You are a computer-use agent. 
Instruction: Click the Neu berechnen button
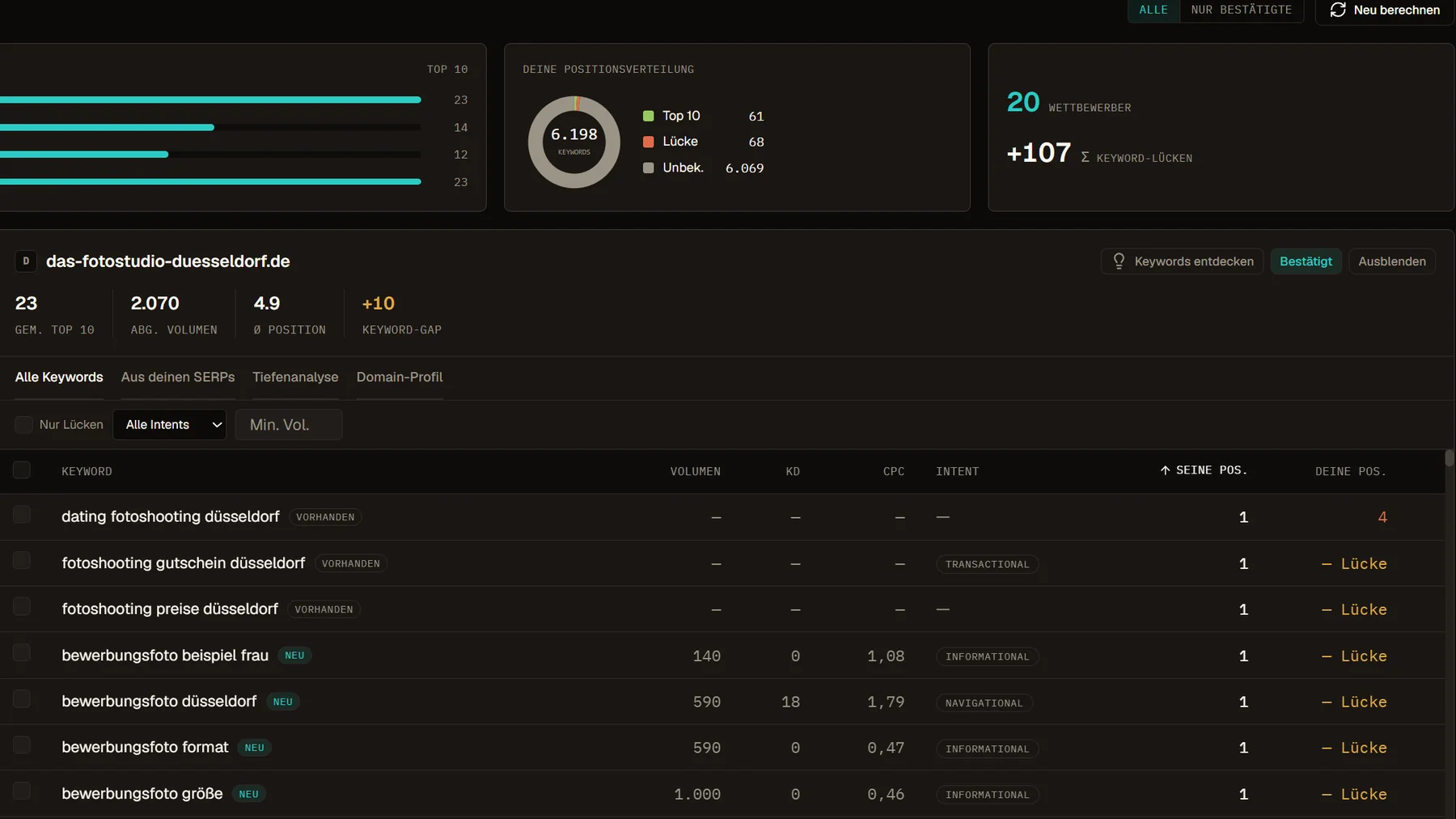point(1385,10)
